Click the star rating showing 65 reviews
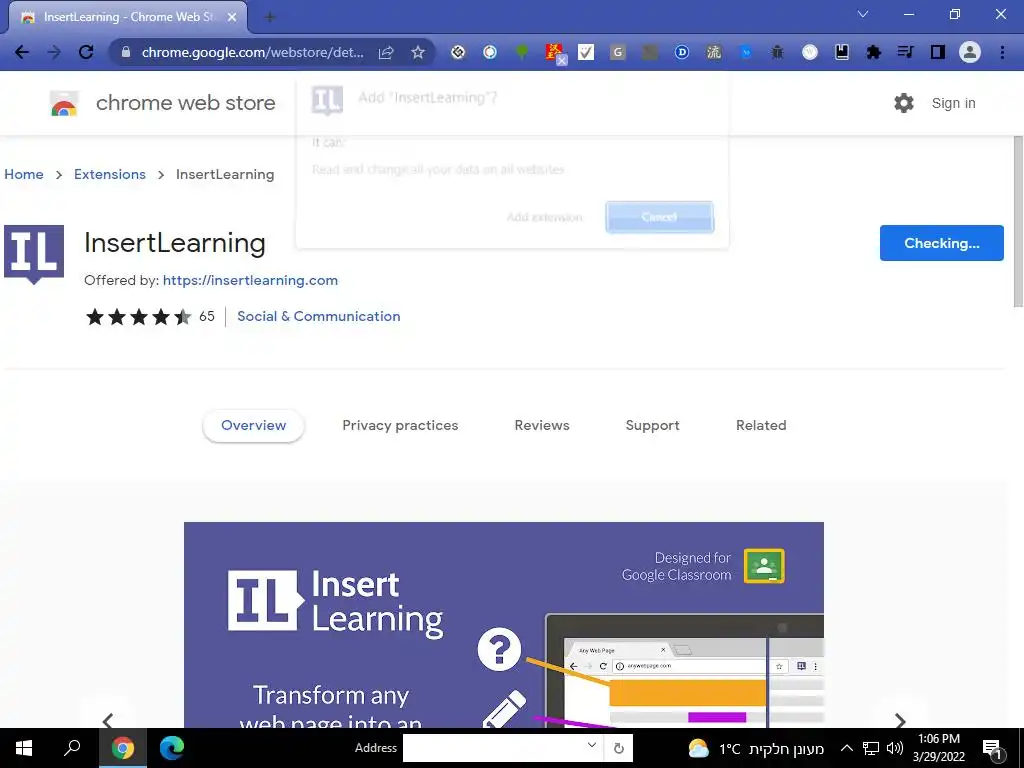 coord(150,317)
